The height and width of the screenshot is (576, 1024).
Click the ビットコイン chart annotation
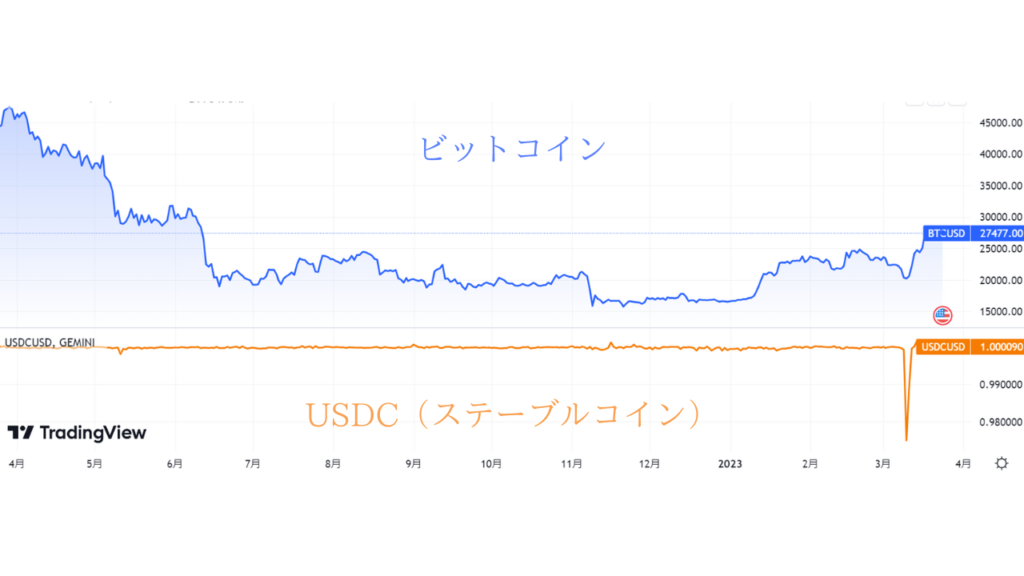pos(512,150)
